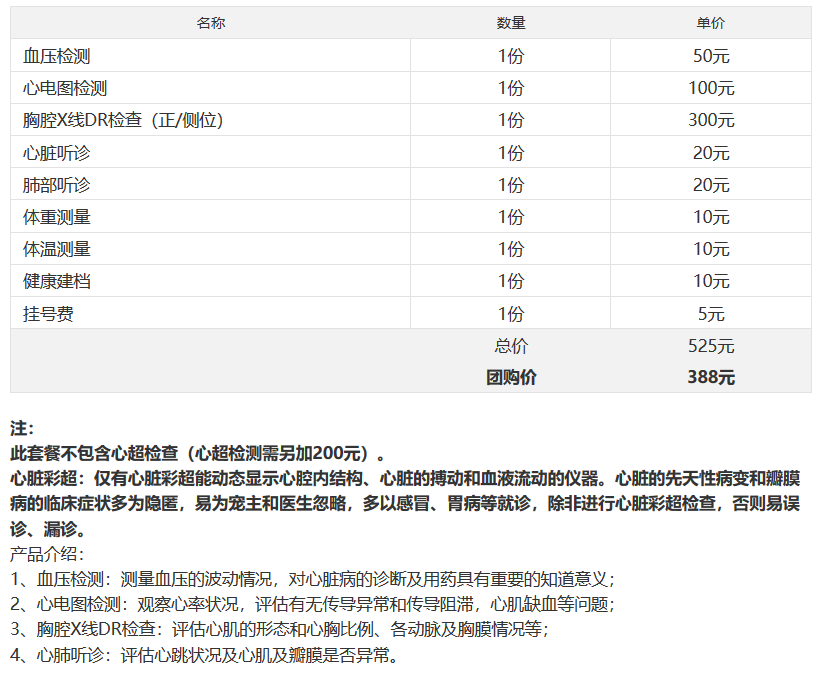Click 胸腔X线DR检查 (正/侧位) item
This screenshot has height=681, width=827.
[123, 120]
